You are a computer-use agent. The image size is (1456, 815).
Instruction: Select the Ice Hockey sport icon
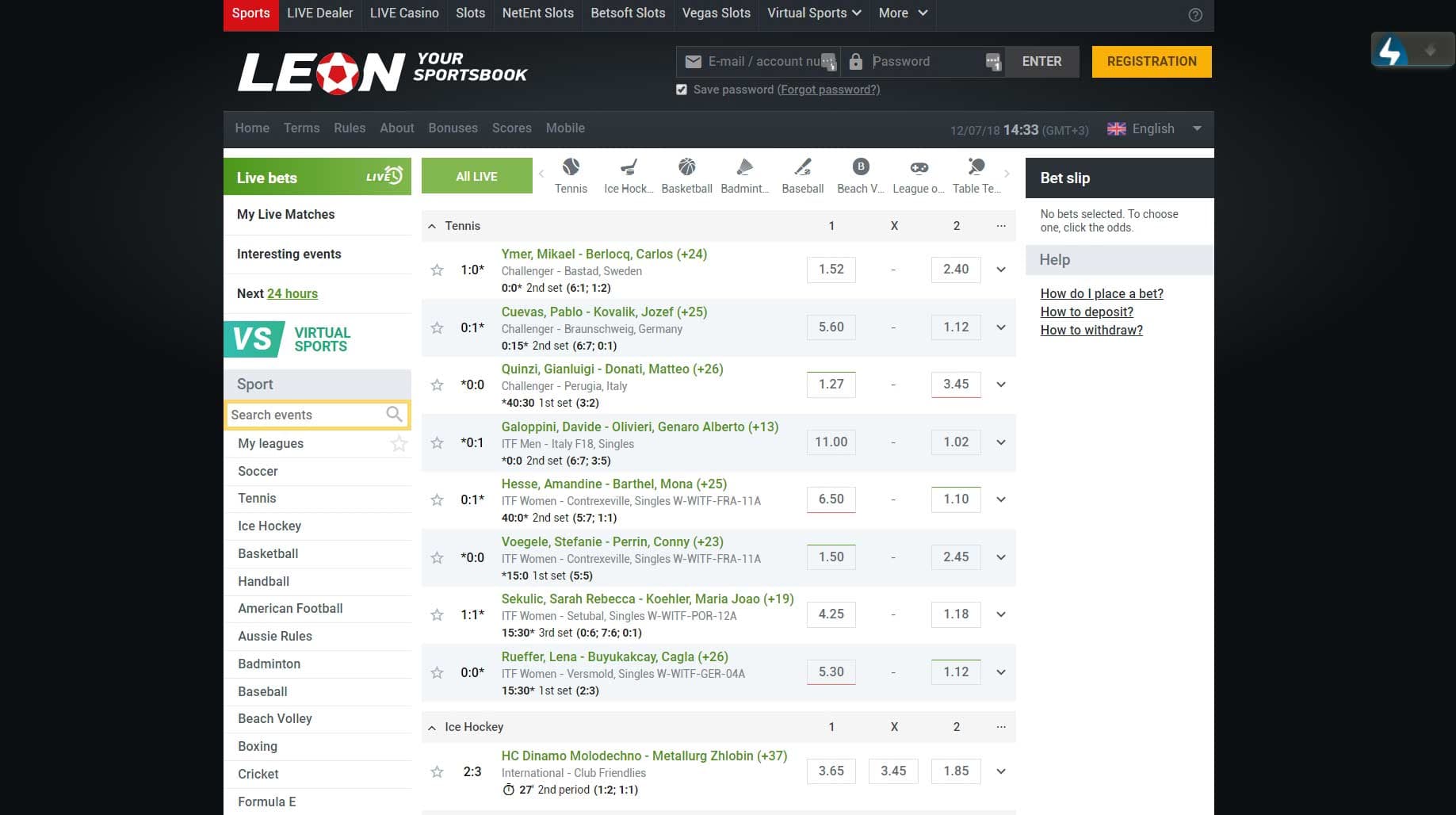click(628, 168)
